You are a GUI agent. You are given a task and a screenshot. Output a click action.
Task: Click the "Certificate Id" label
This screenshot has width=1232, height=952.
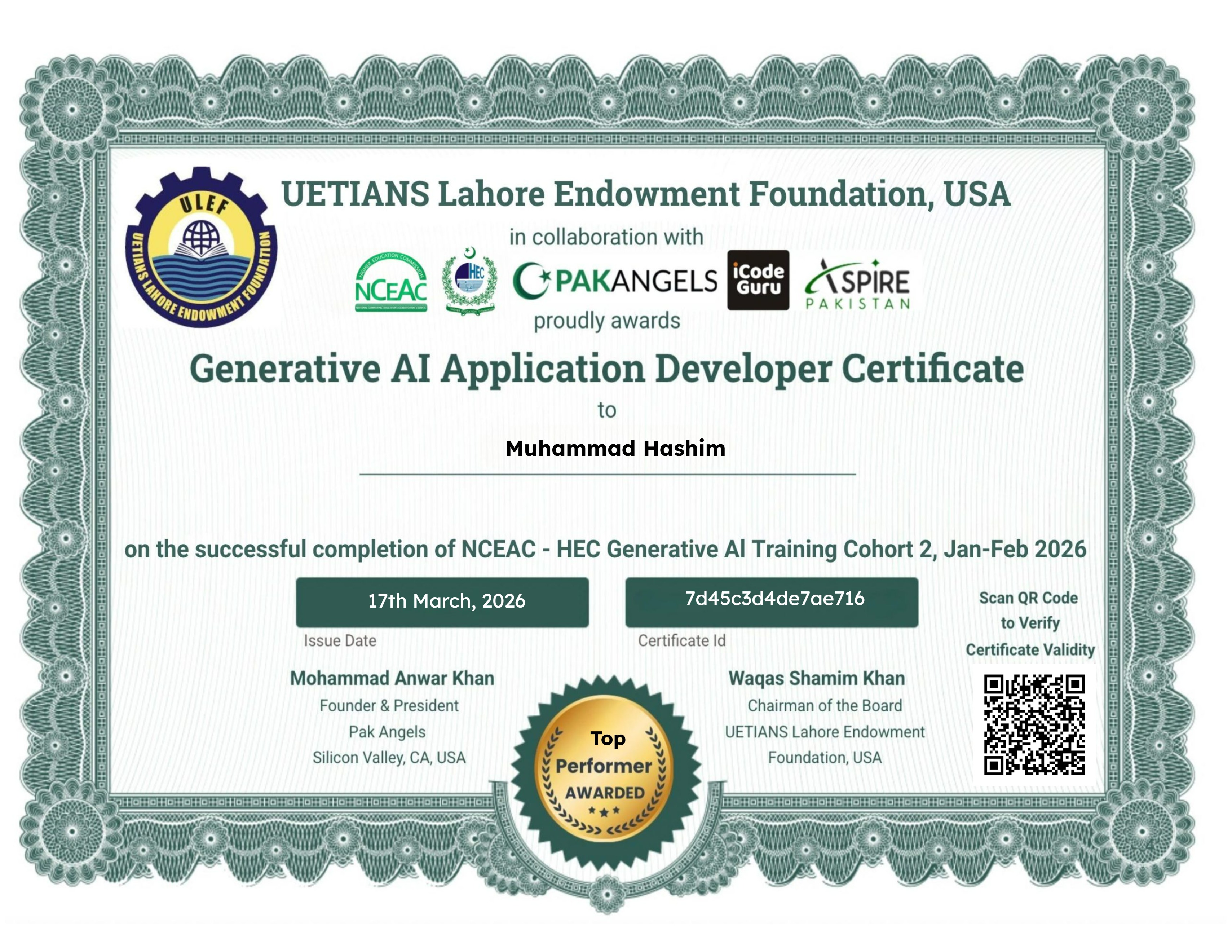coord(682,640)
